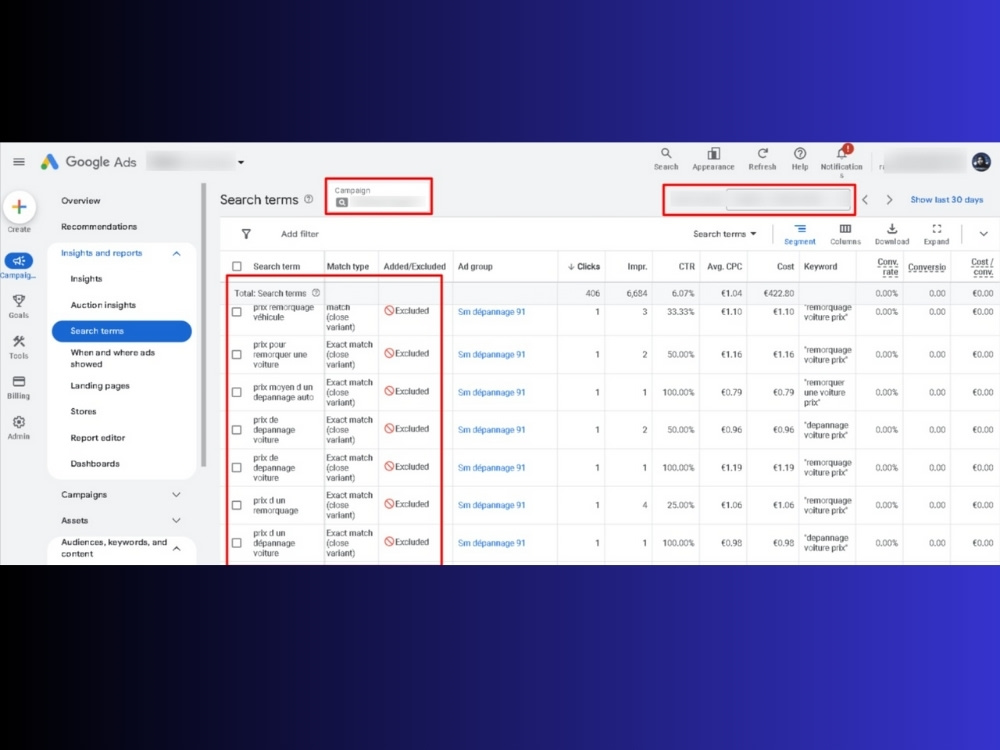This screenshot has height=750, width=1000.
Task: Expand the Campaigns sidebar section
Action: 177,494
